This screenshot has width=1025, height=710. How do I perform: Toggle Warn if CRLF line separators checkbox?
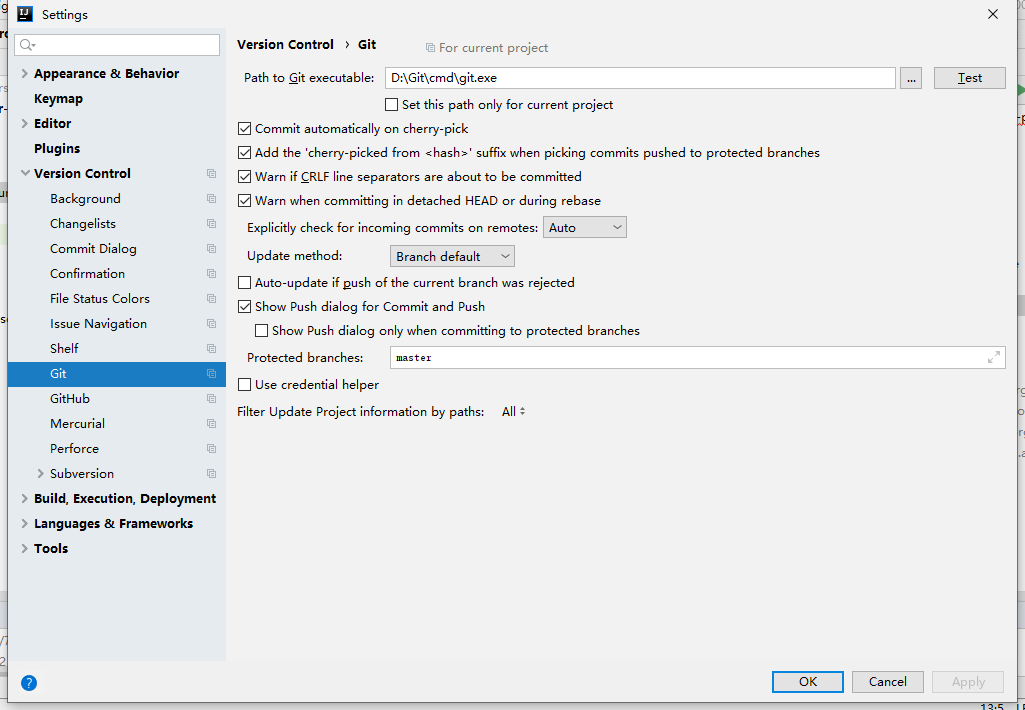point(244,177)
